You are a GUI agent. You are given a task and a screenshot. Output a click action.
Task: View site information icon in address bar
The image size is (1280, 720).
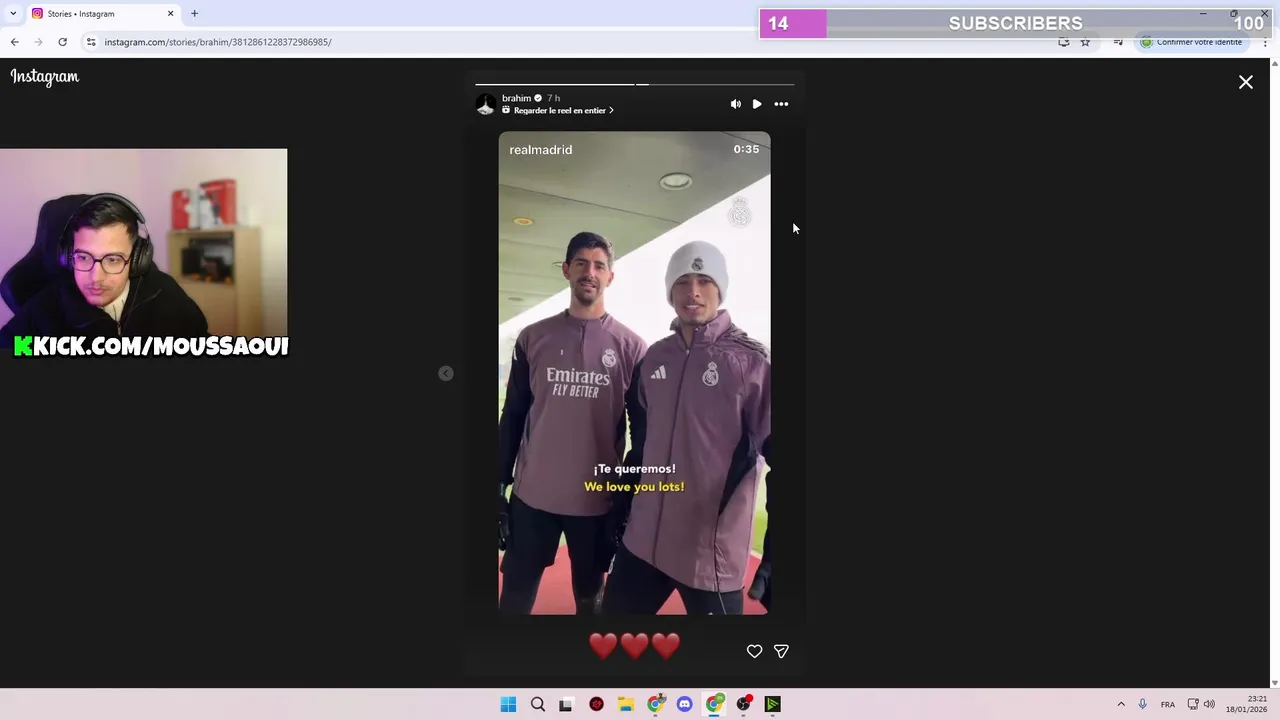click(x=91, y=42)
